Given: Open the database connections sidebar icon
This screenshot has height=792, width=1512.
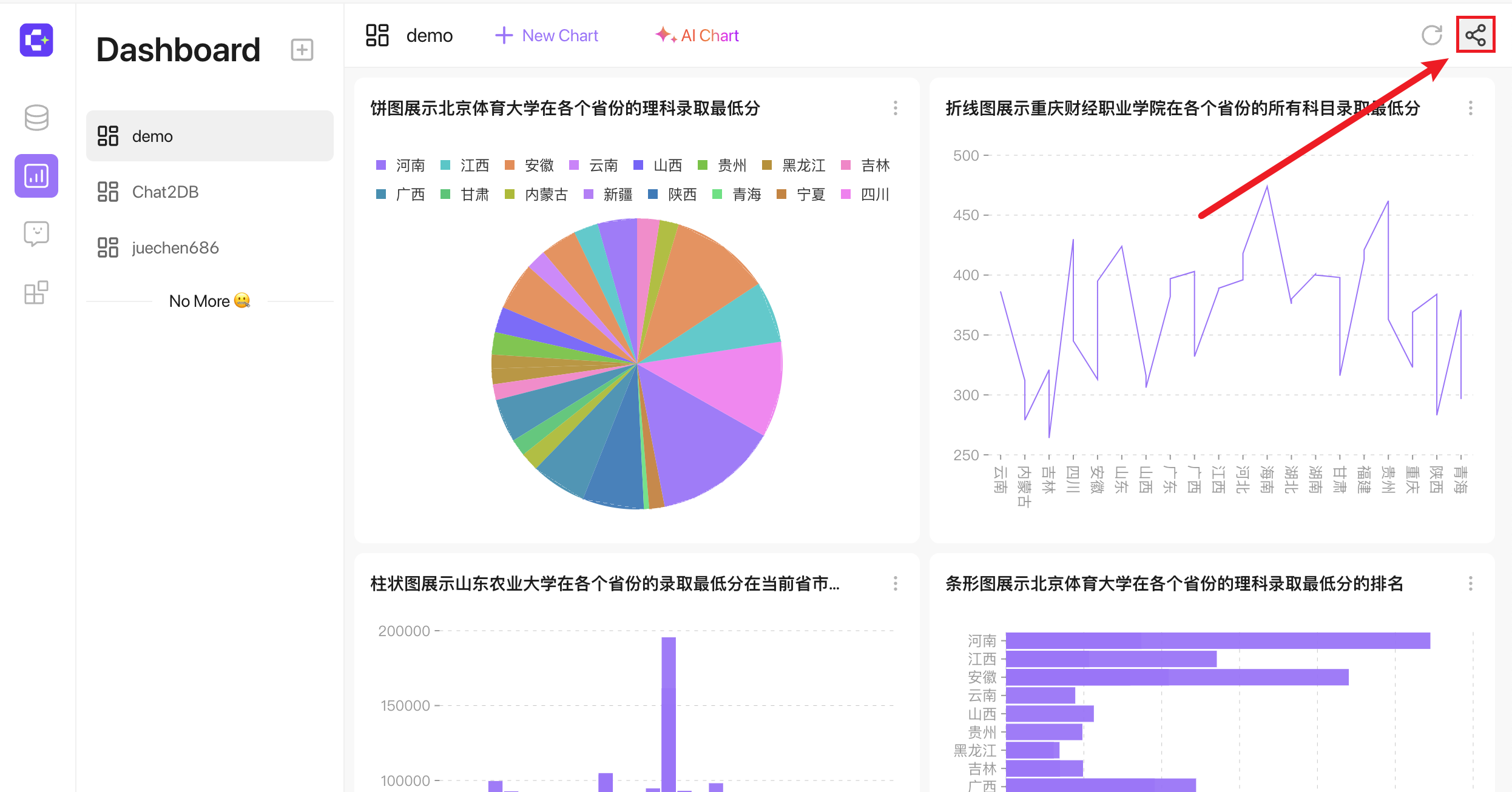Looking at the screenshot, I should (36, 118).
